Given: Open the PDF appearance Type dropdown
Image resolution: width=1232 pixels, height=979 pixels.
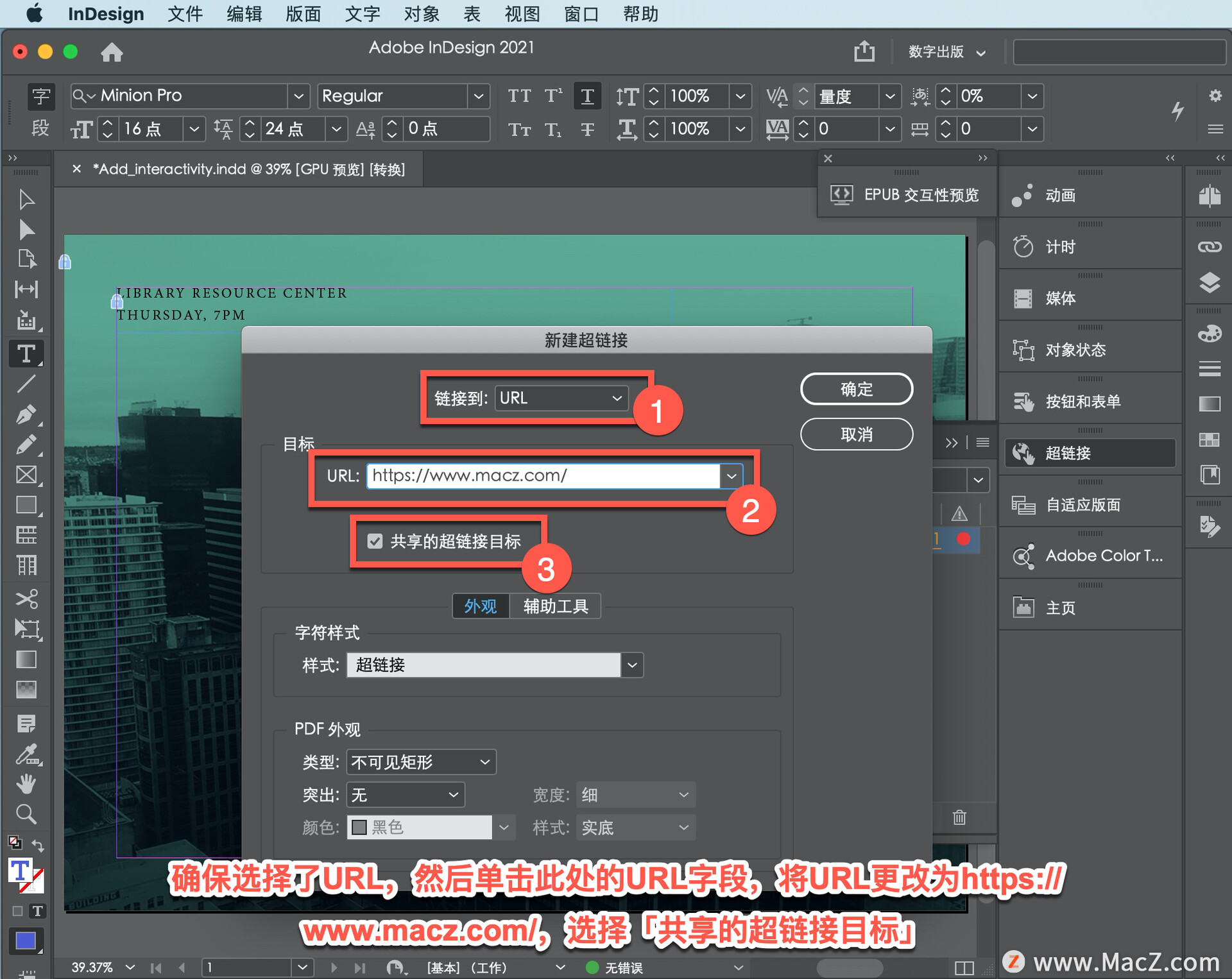Looking at the screenshot, I should click(x=422, y=762).
